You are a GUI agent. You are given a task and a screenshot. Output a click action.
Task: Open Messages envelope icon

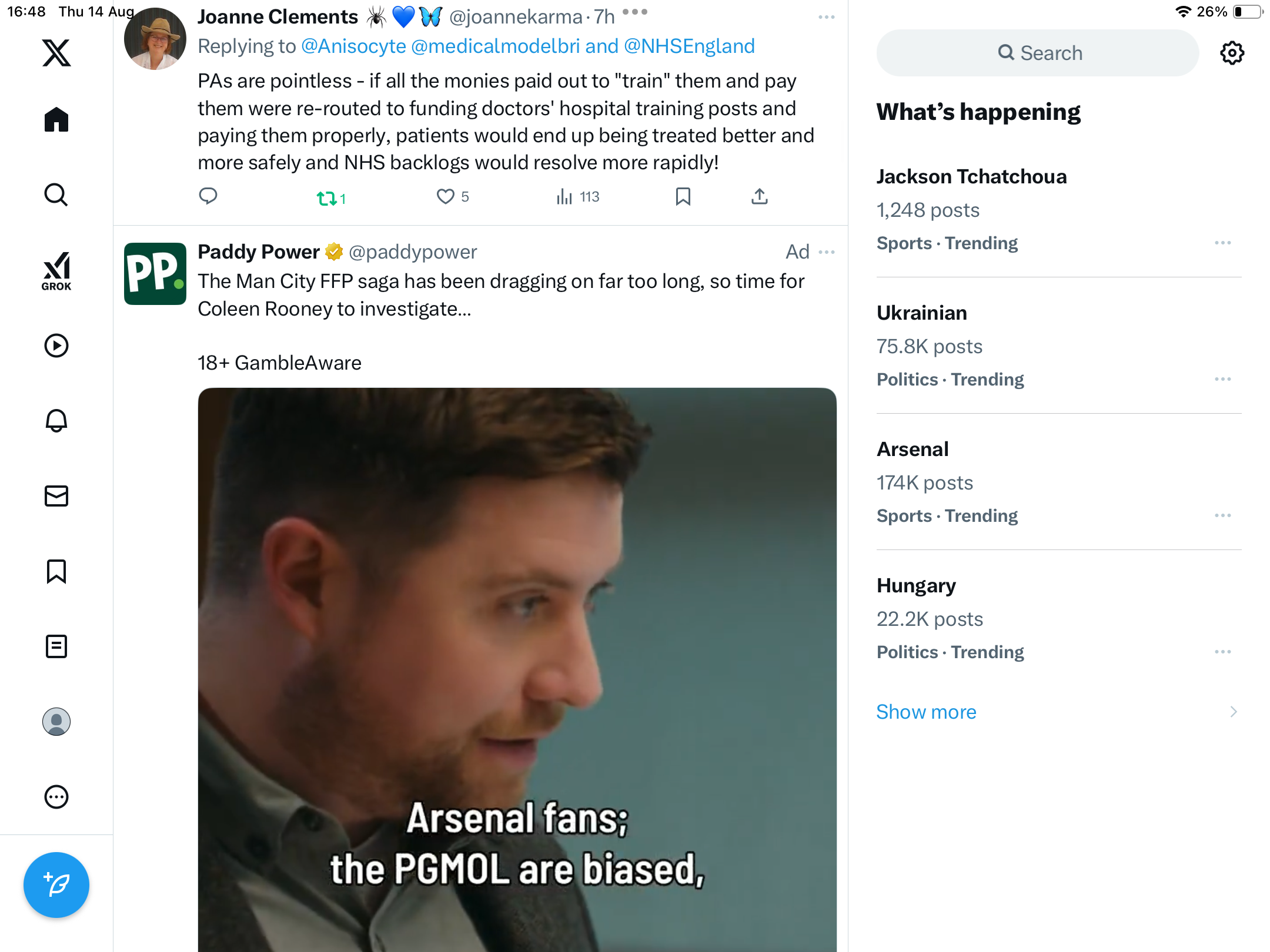tap(56, 496)
